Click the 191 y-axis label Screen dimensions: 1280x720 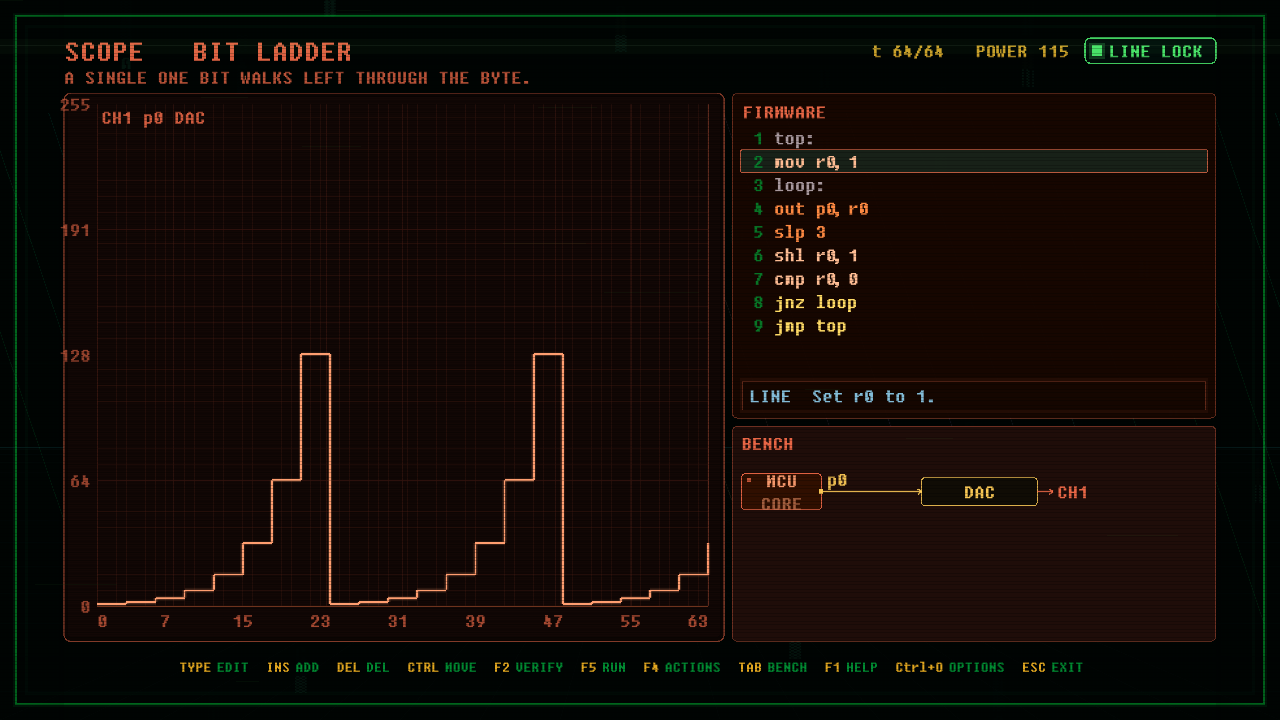76,230
